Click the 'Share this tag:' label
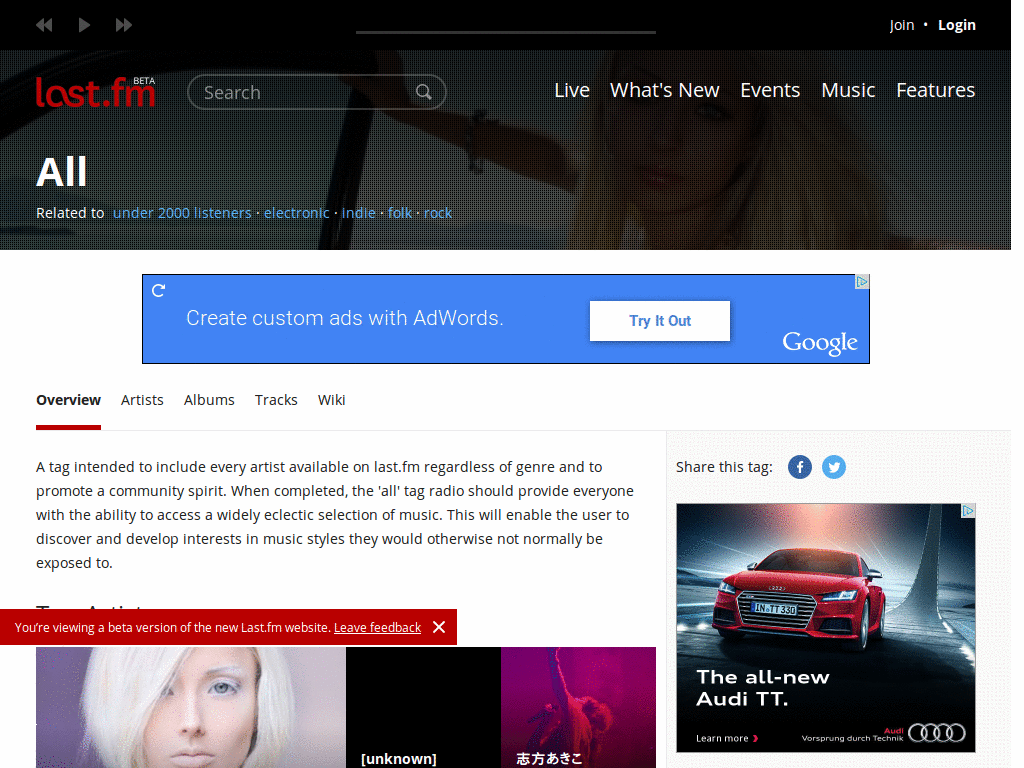The image size is (1024, 768). pos(724,467)
